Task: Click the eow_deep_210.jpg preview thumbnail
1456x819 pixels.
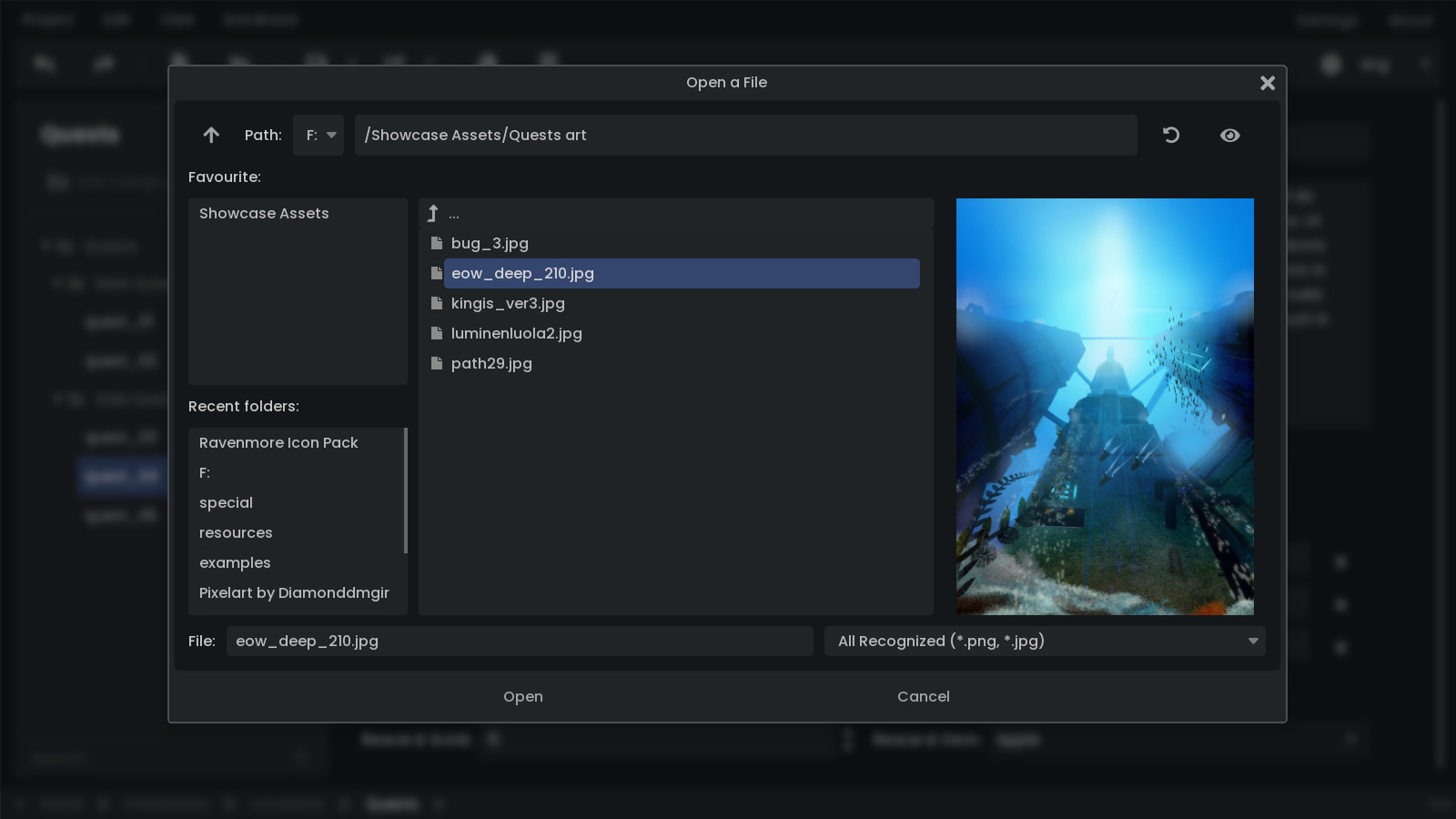Action: pyautogui.click(x=1105, y=406)
